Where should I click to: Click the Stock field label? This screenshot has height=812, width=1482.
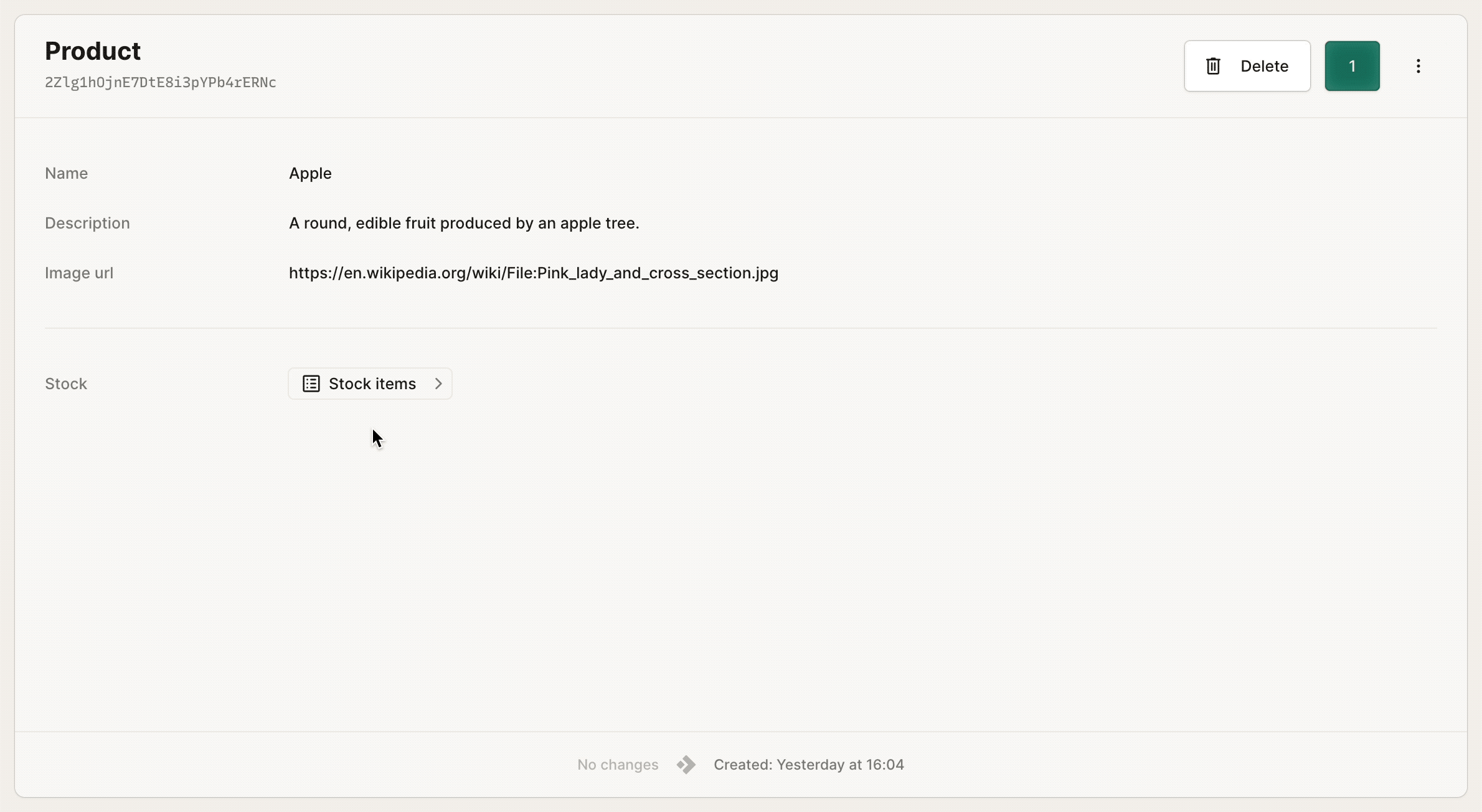[x=66, y=384]
